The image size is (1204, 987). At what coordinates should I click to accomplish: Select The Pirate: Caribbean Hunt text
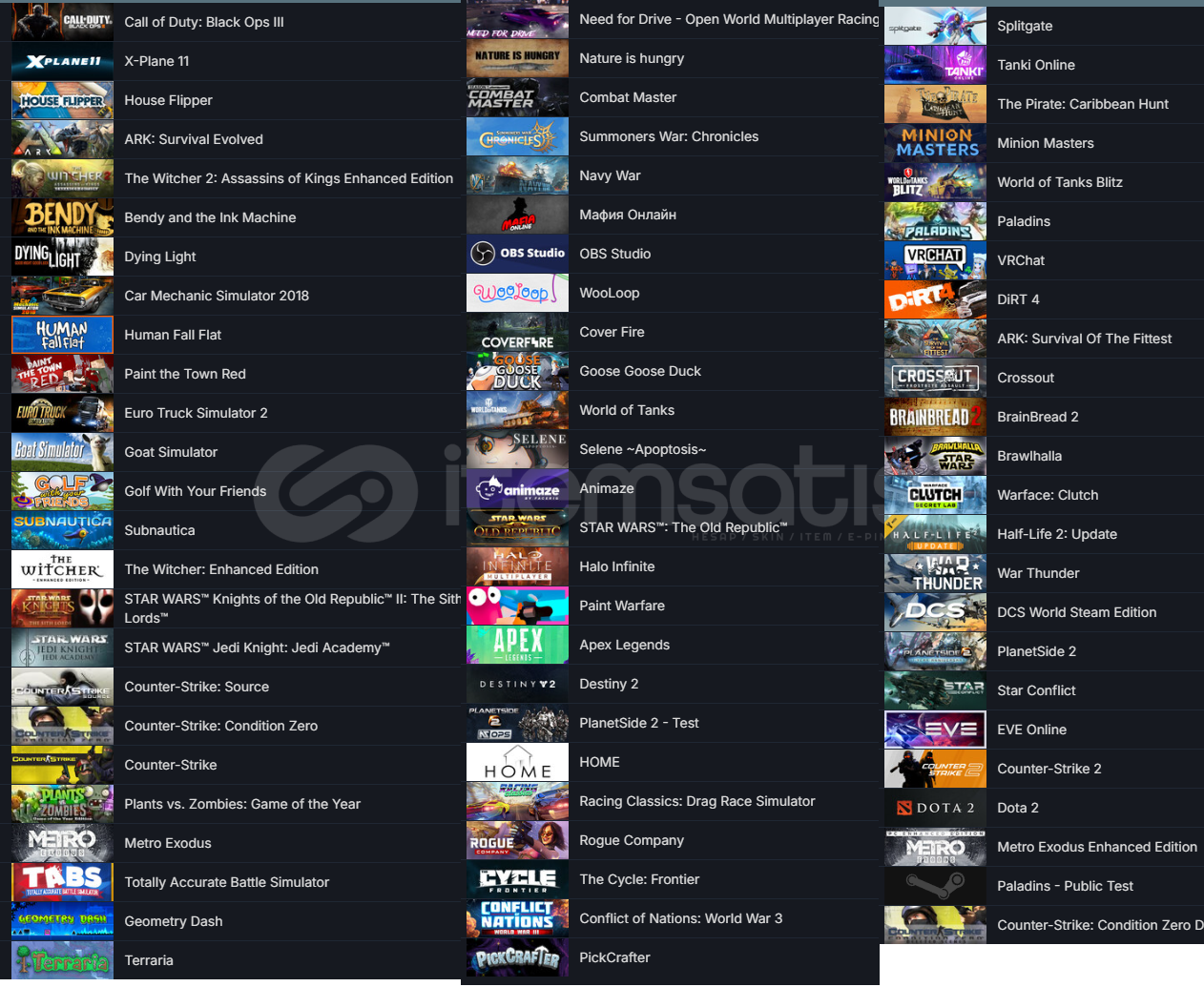tap(1083, 104)
